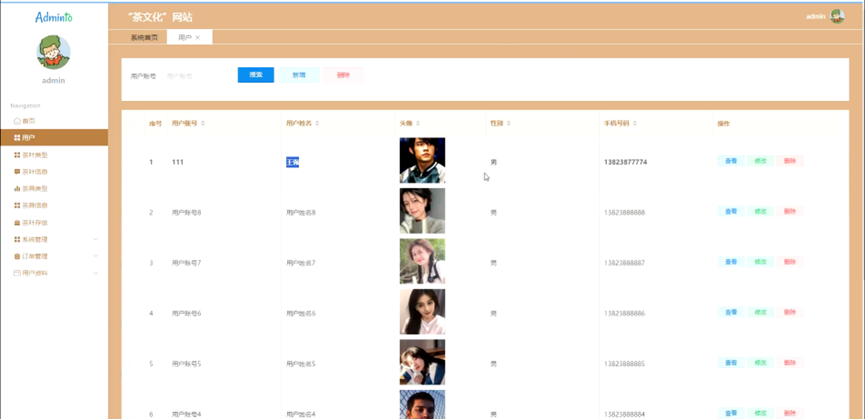Click the blue 搜索 button
865x419 pixels.
click(255, 75)
